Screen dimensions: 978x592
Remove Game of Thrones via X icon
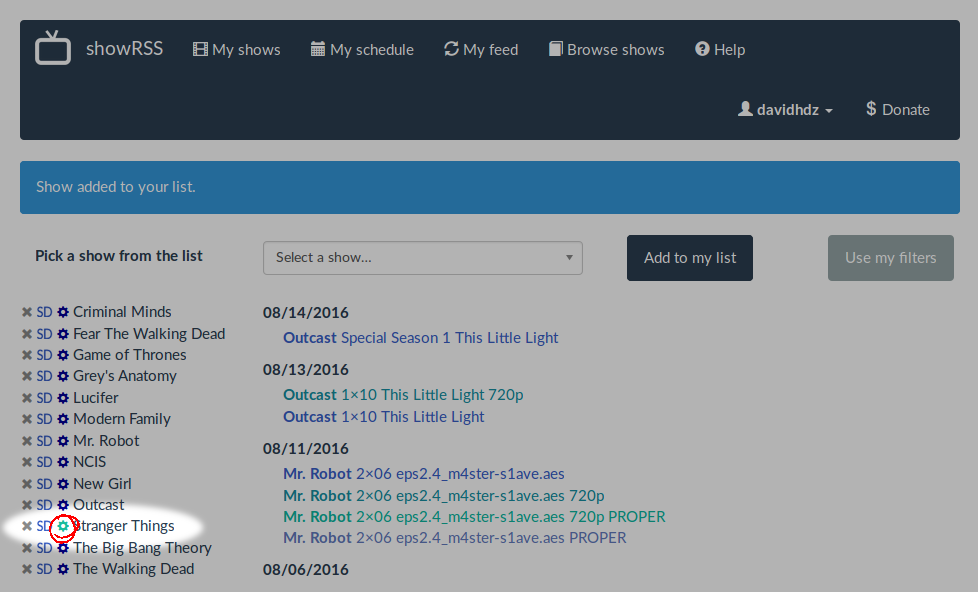pyautogui.click(x=27, y=355)
